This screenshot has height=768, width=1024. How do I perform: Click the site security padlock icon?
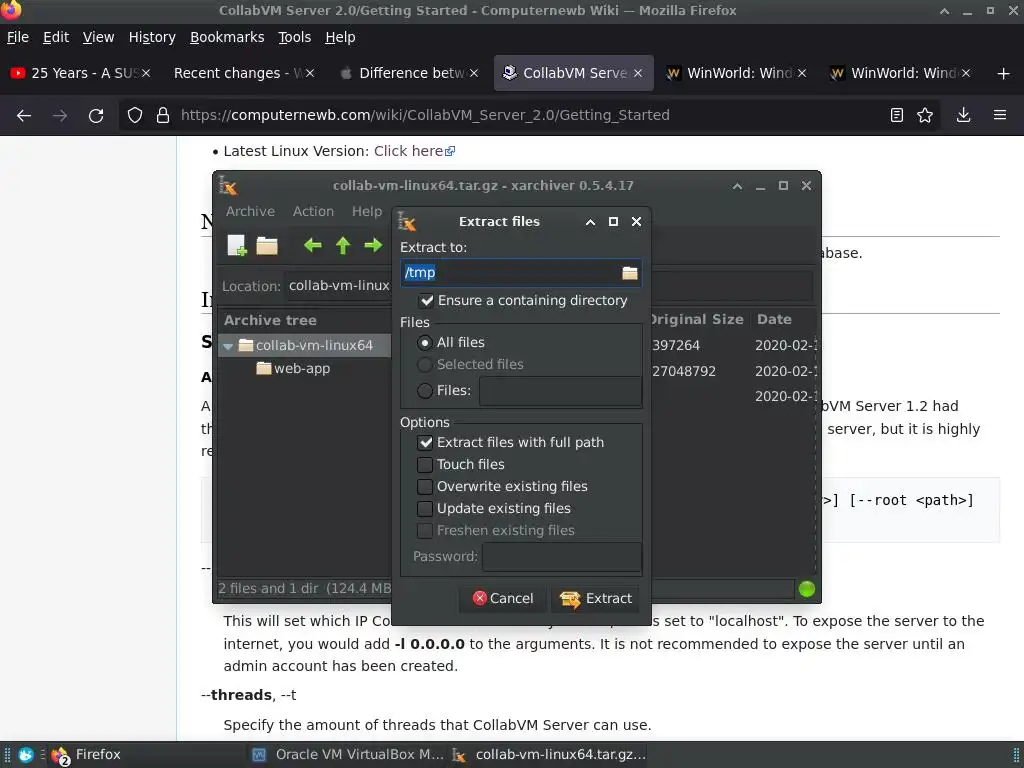(163, 116)
